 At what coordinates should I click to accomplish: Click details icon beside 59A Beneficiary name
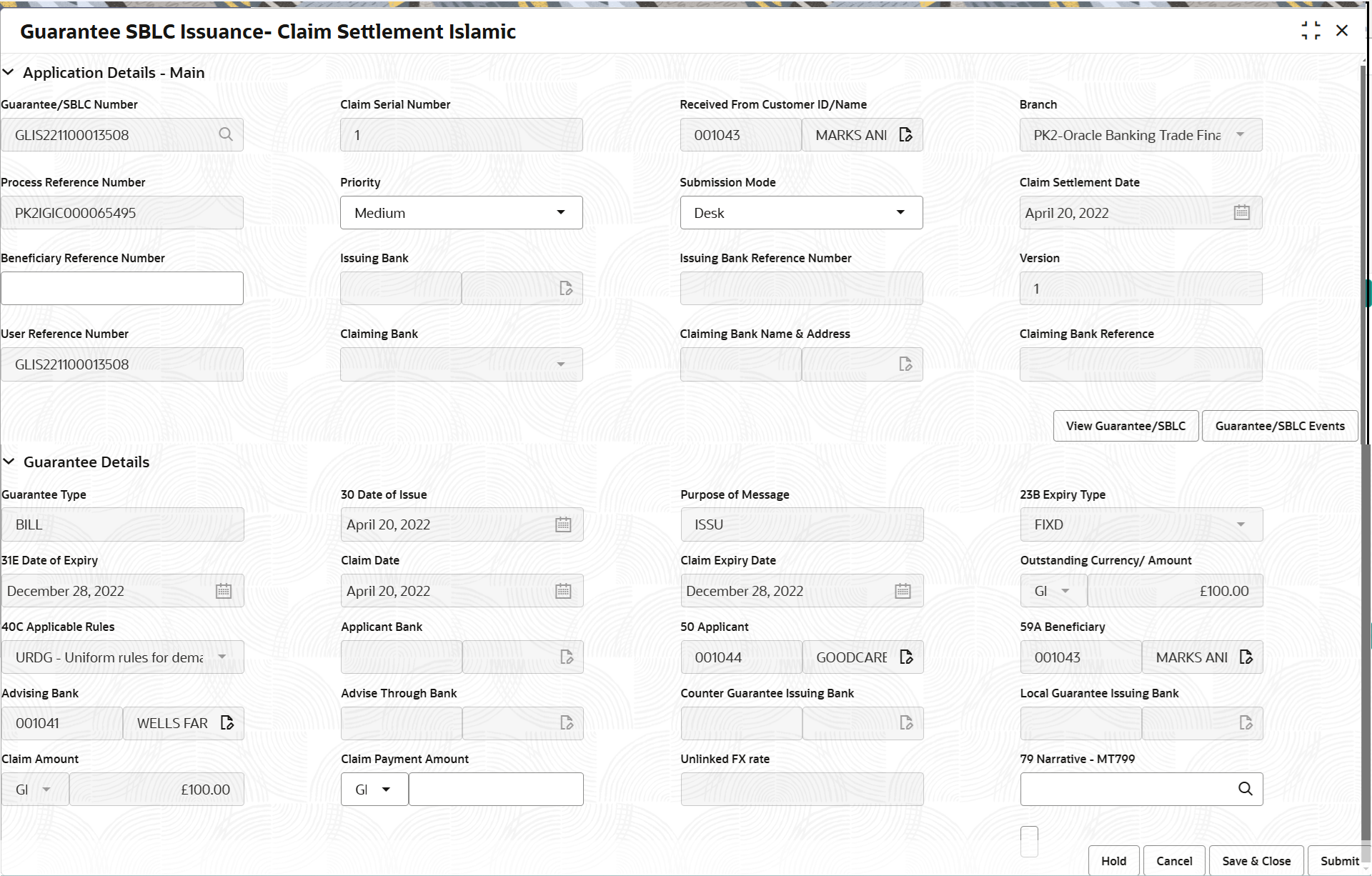click(x=1246, y=657)
